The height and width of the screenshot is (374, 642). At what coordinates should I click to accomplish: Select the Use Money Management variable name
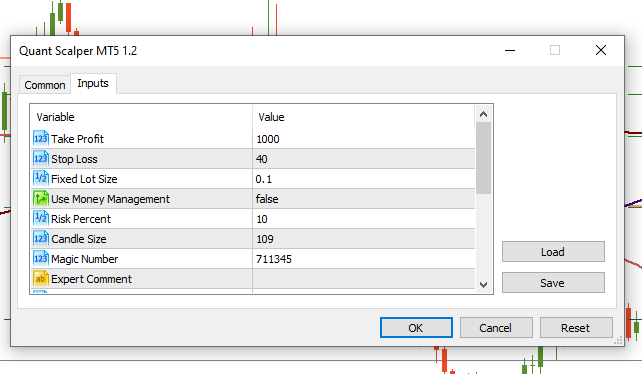(x=110, y=199)
